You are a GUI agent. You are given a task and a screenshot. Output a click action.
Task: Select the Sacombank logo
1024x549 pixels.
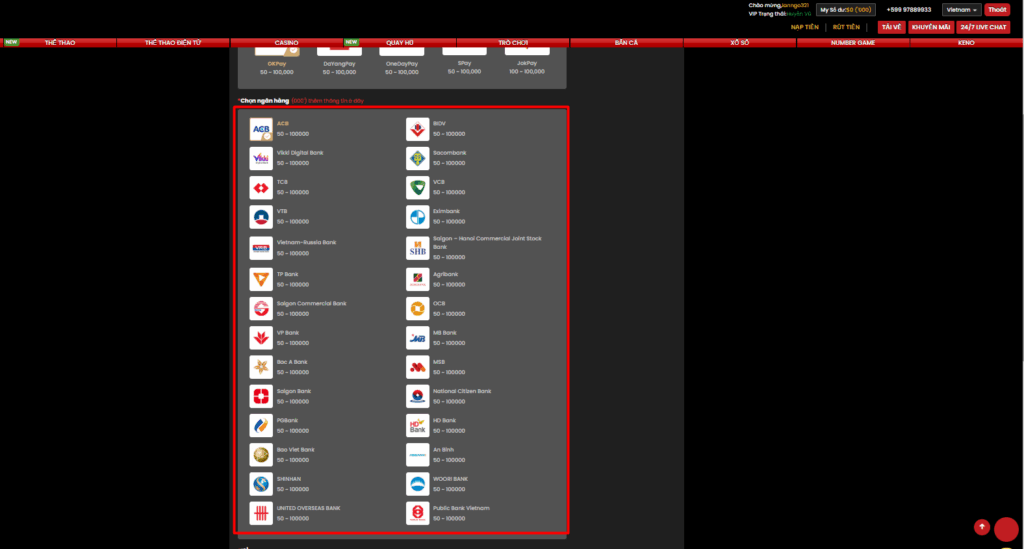click(417, 159)
